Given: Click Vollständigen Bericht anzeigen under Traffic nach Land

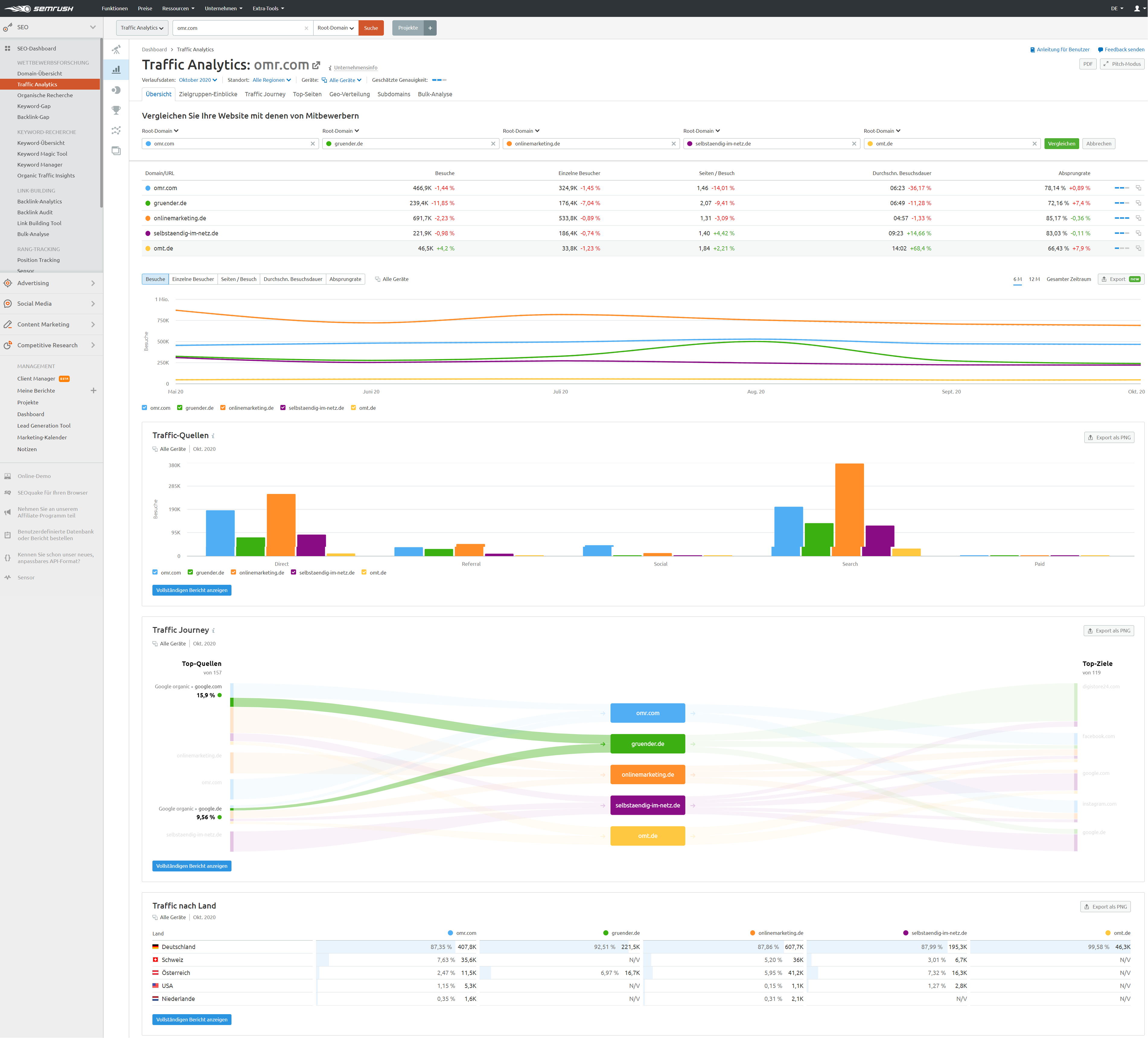Looking at the screenshot, I should 191,1019.
